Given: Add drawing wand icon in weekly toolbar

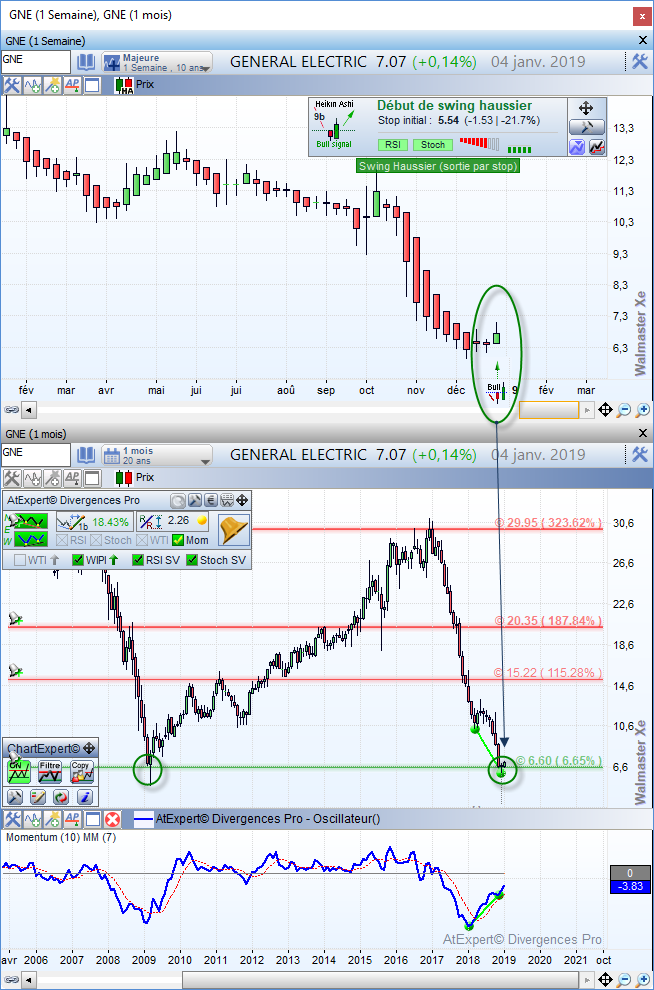Looking at the screenshot, I should click(x=52, y=85).
